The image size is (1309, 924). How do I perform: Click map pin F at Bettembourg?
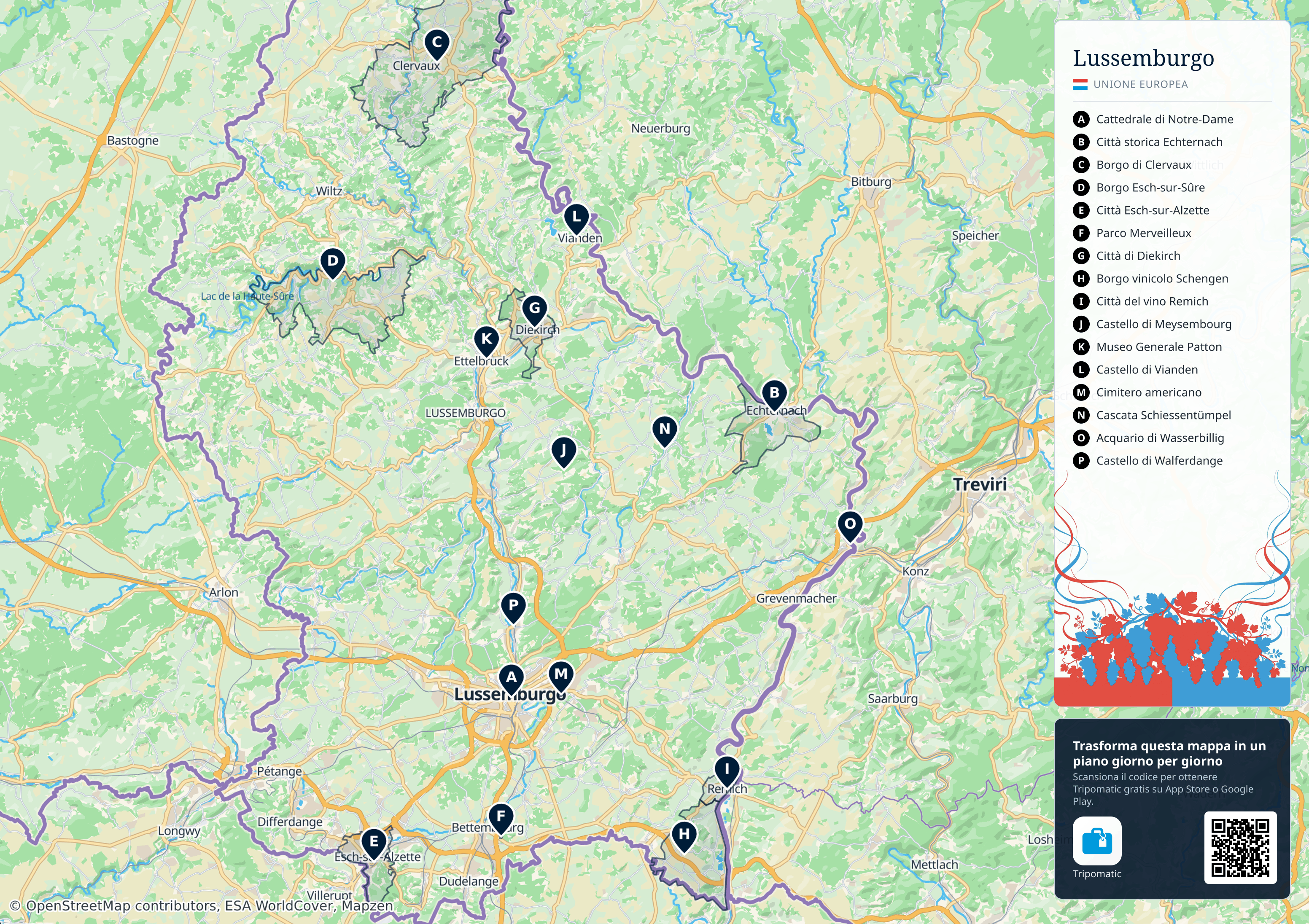tap(501, 818)
